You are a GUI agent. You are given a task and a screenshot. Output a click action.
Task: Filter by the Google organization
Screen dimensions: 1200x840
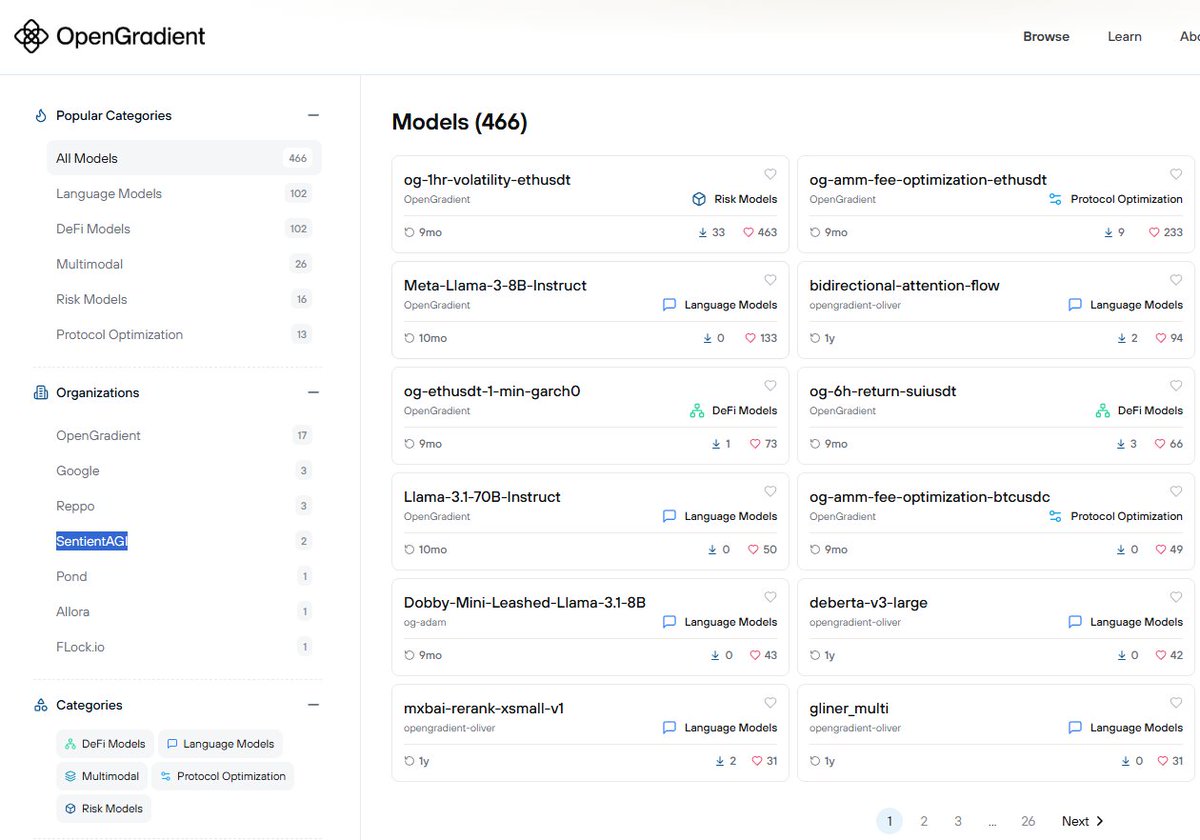[184, 471]
